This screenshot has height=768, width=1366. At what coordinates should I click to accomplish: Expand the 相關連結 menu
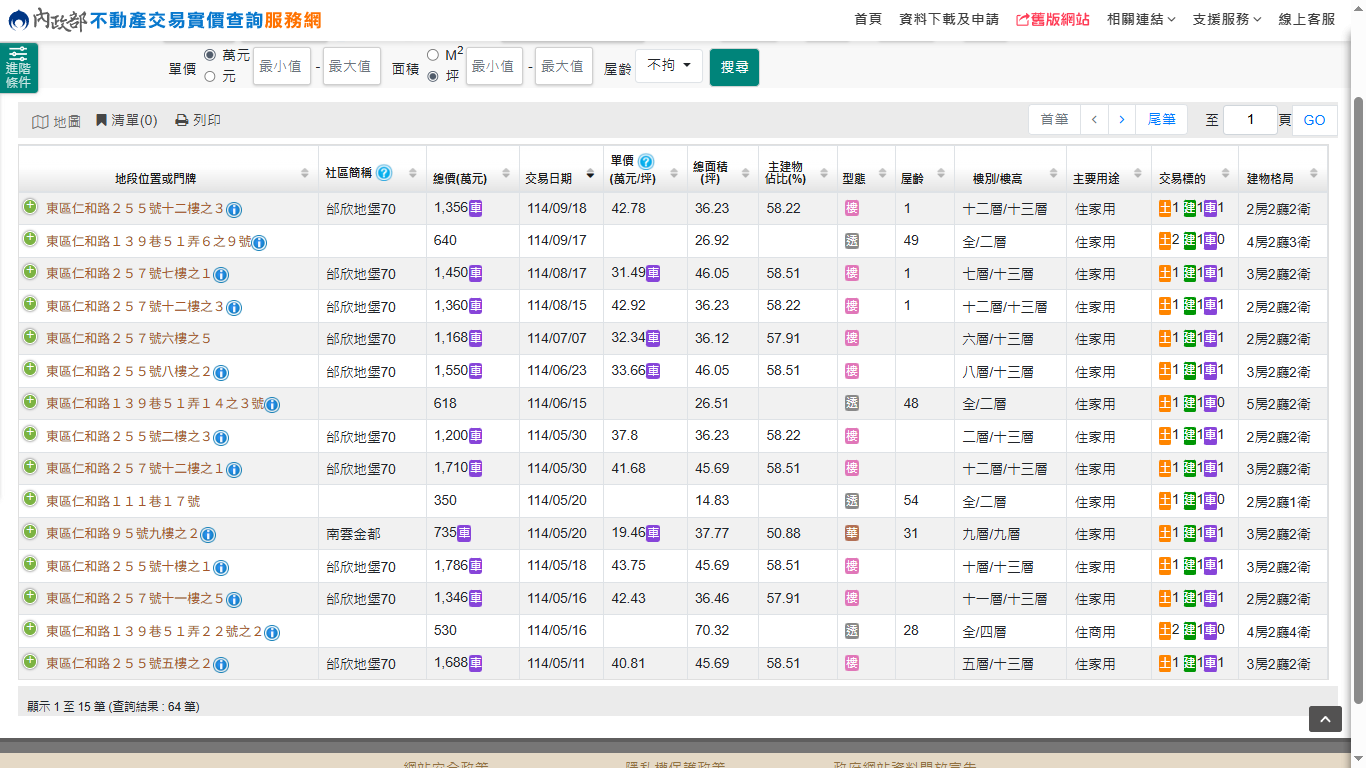point(1141,19)
